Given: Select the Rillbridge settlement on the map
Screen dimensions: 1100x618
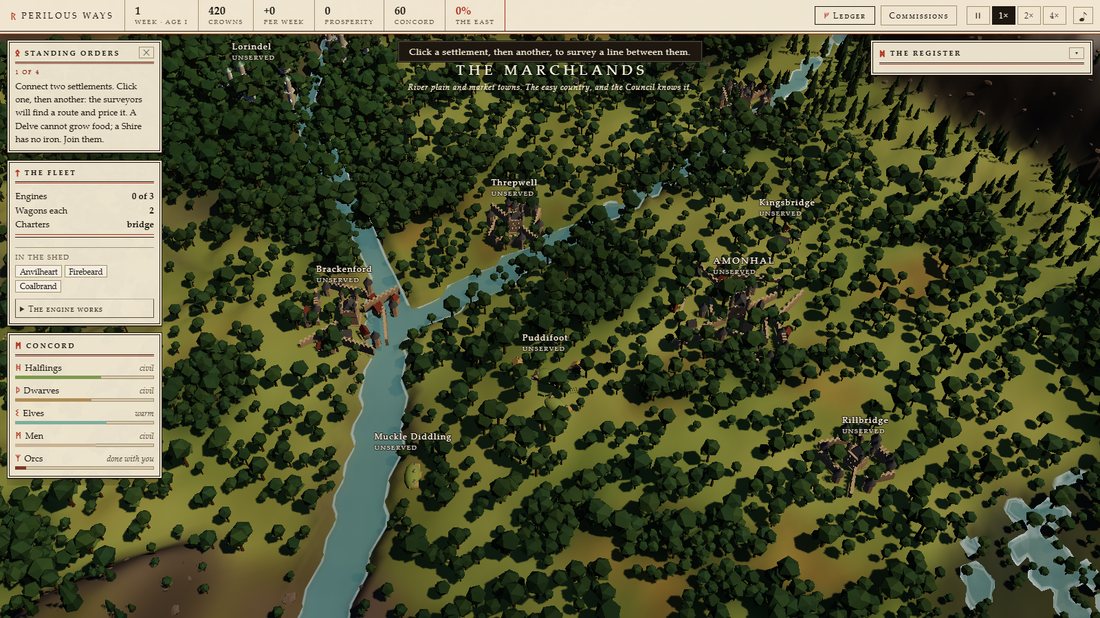Looking at the screenshot, I should tap(857, 463).
